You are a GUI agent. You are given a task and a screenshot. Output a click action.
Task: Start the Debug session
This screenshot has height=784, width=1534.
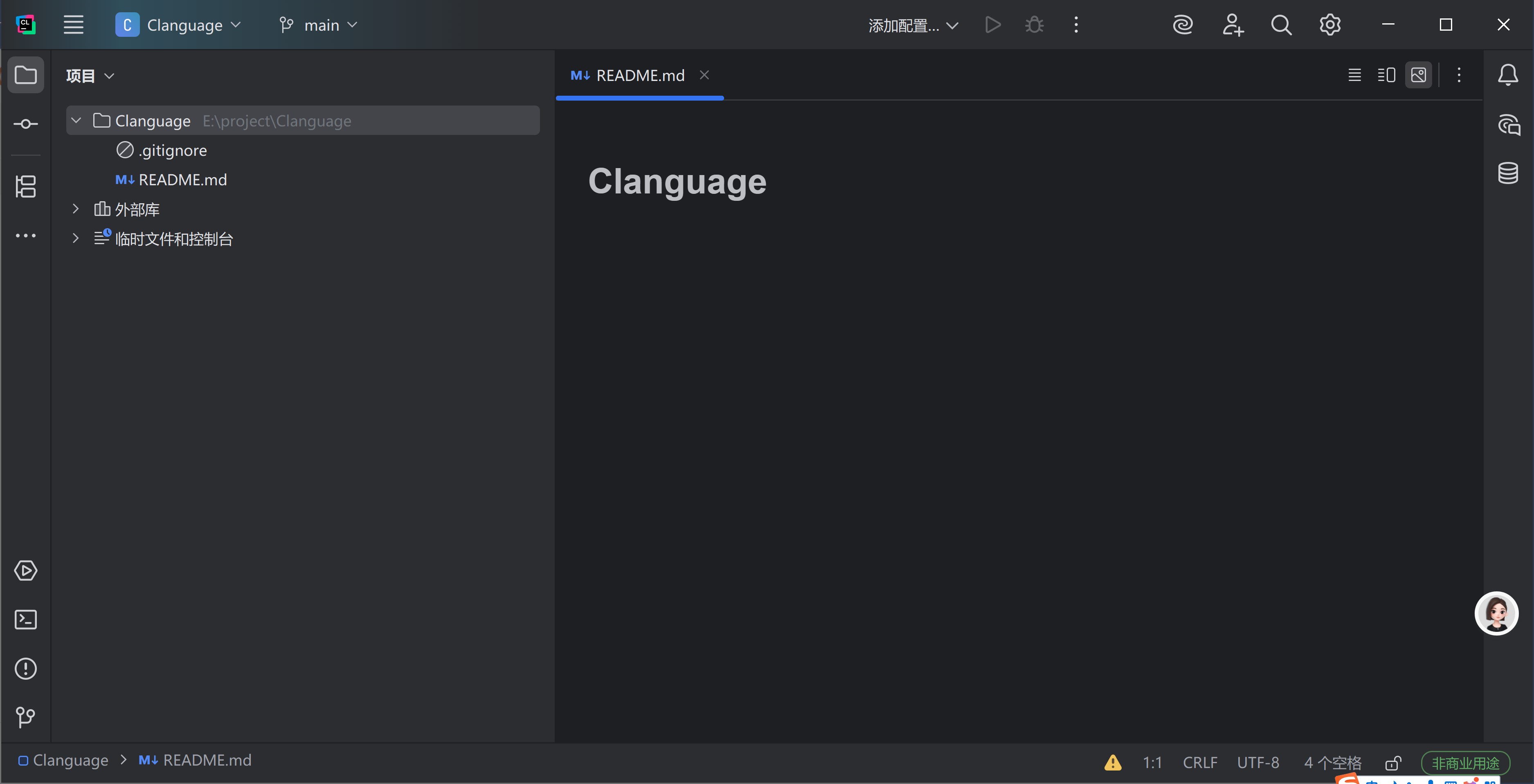coord(1034,25)
